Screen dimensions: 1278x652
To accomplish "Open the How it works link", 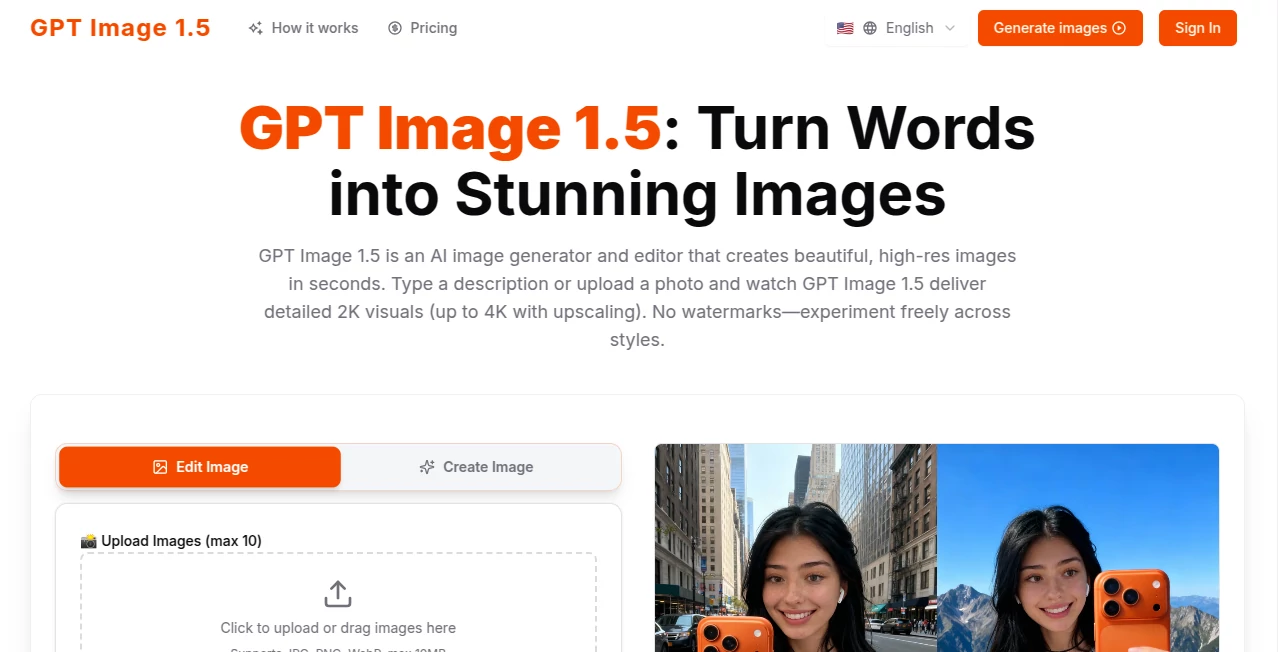I will click(313, 28).
